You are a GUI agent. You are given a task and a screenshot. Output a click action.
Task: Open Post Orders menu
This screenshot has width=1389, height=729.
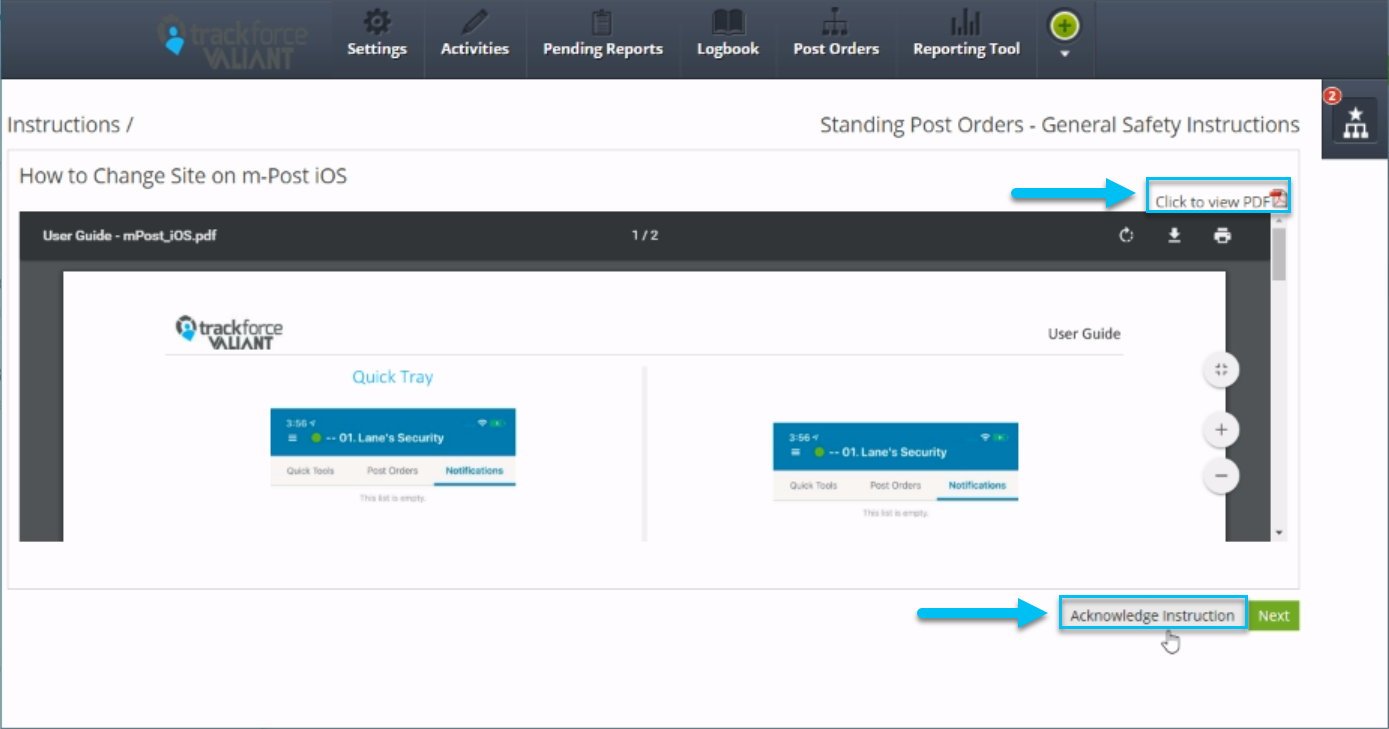[x=836, y=35]
